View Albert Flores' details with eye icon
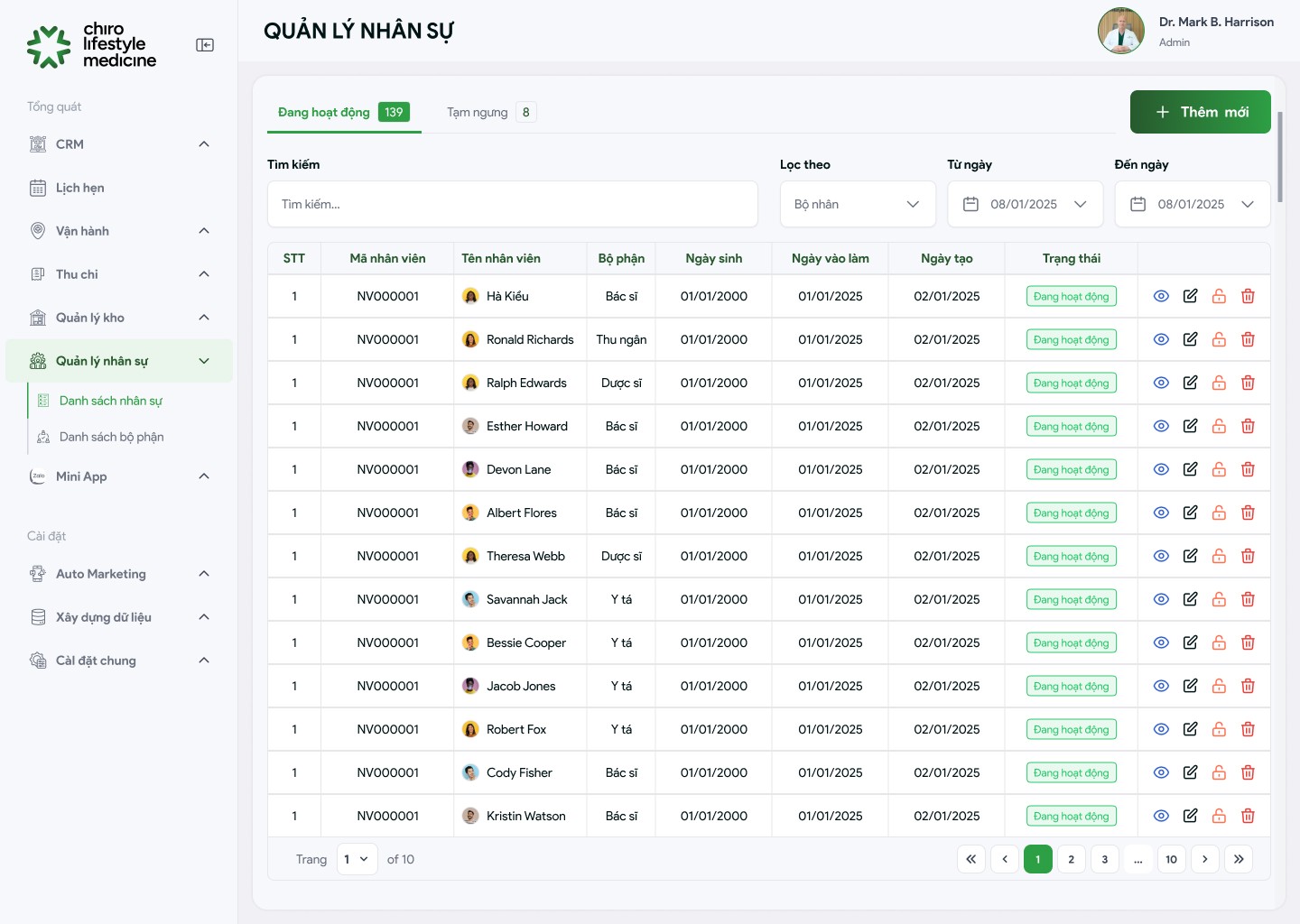The image size is (1300, 924). point(1161,513)
